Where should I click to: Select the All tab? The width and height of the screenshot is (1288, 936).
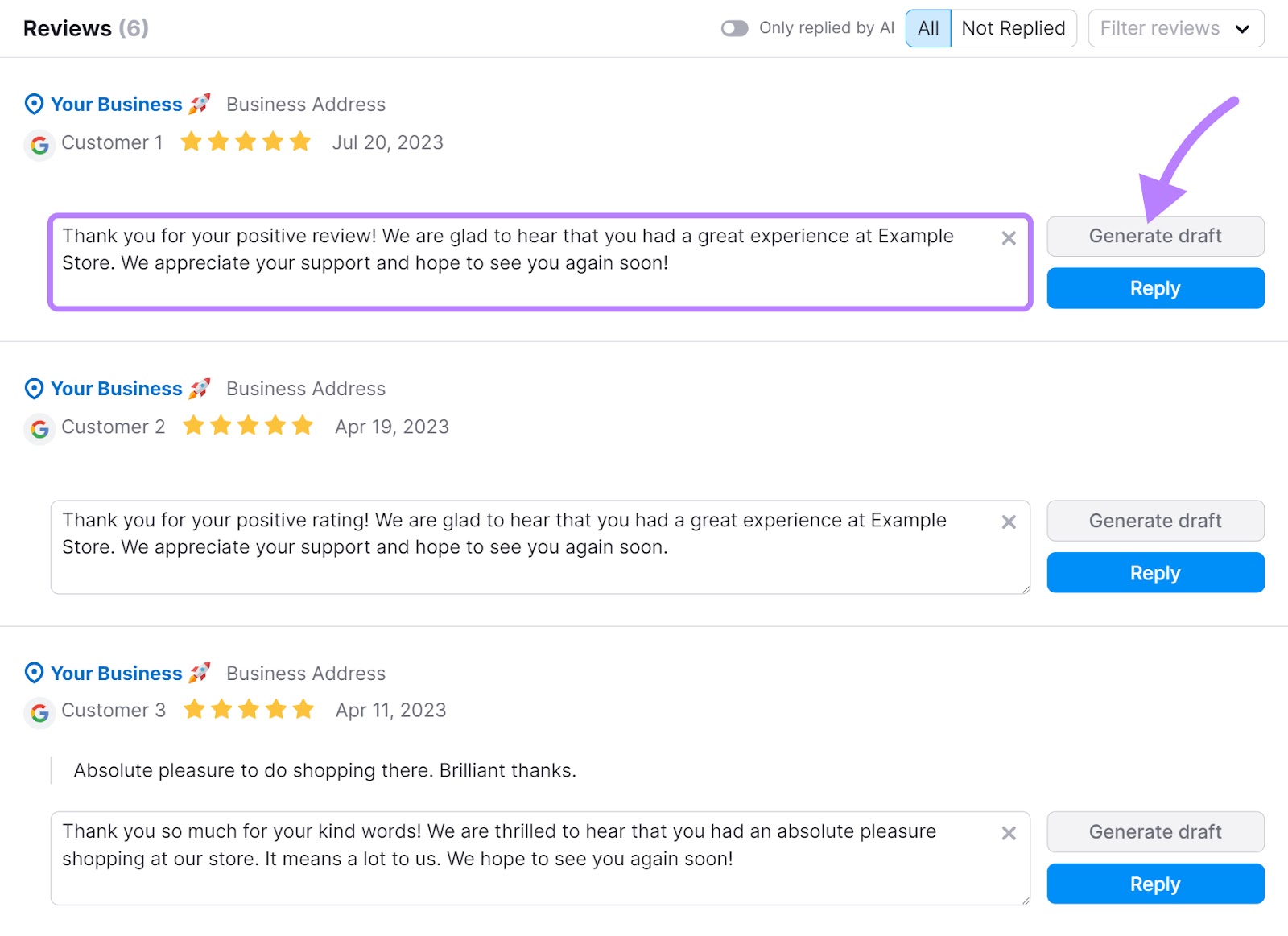point(927,27)
